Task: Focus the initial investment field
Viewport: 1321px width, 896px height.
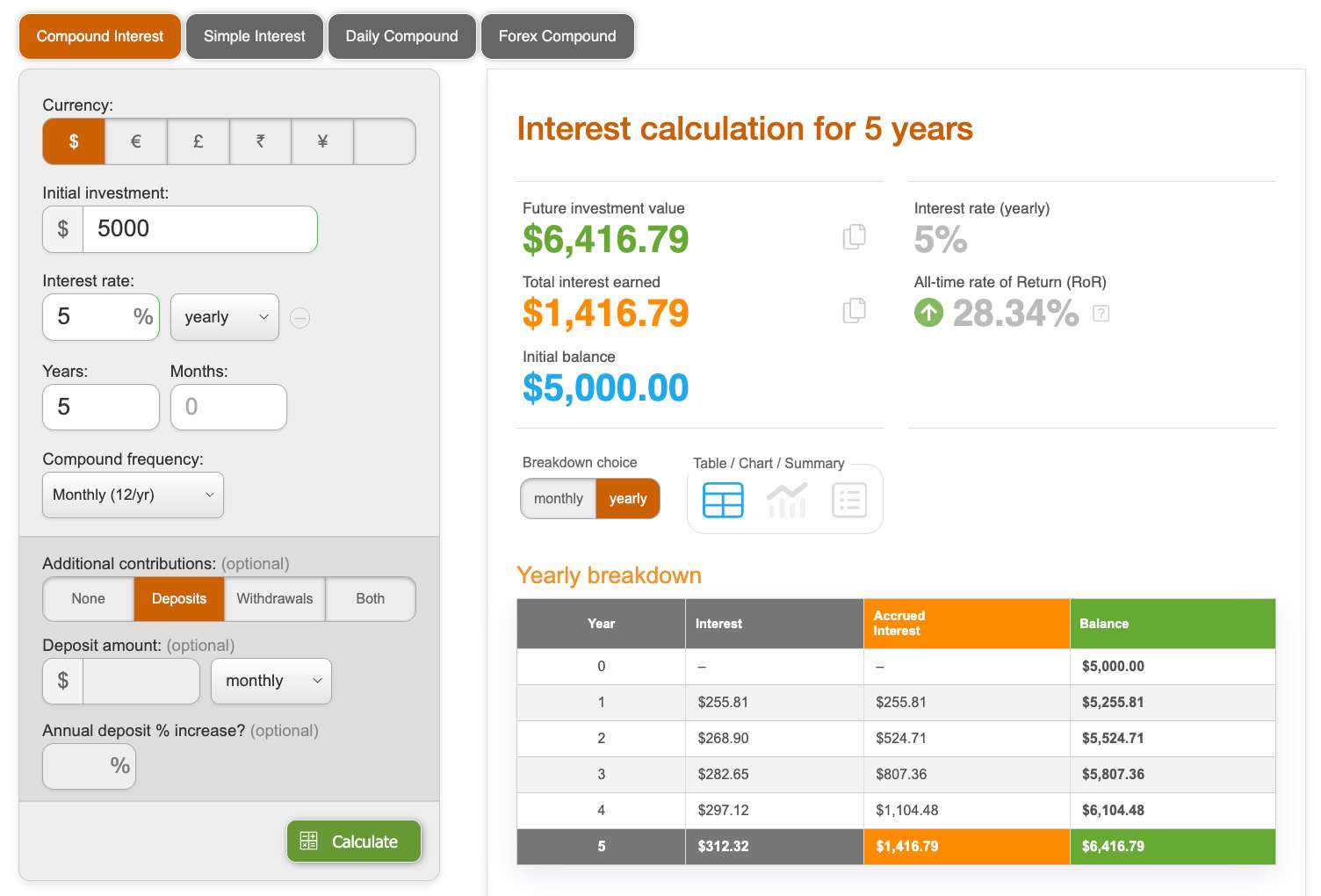Action: [x=200, y=229]
